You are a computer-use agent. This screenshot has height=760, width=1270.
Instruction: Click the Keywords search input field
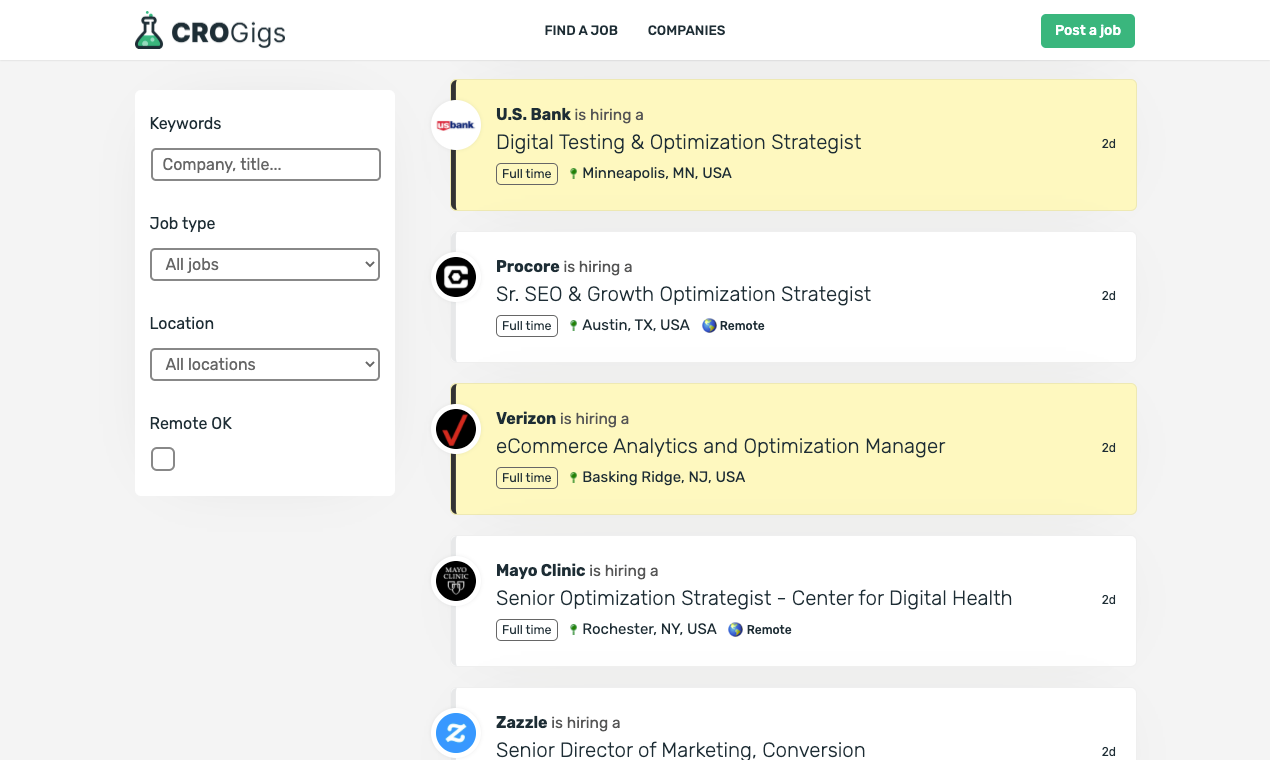pos(265,164)
